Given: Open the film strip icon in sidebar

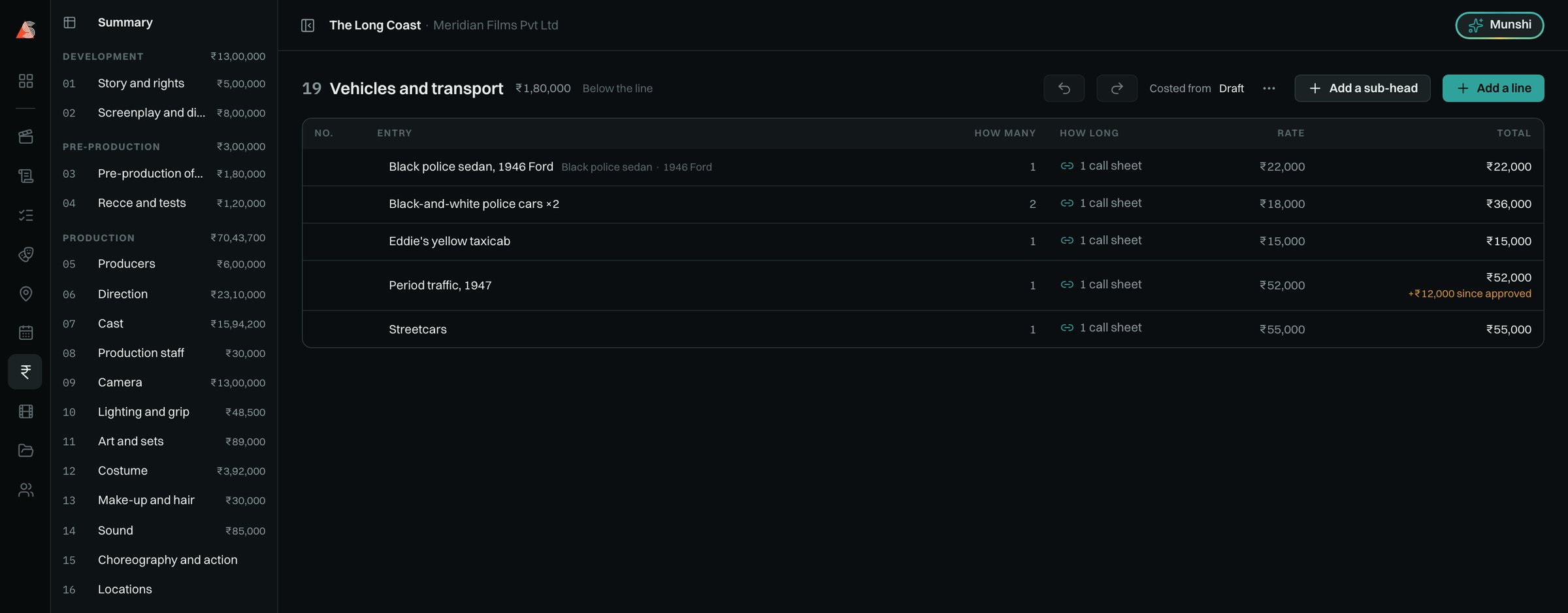Looking at the screenshot, I should 25,411.
